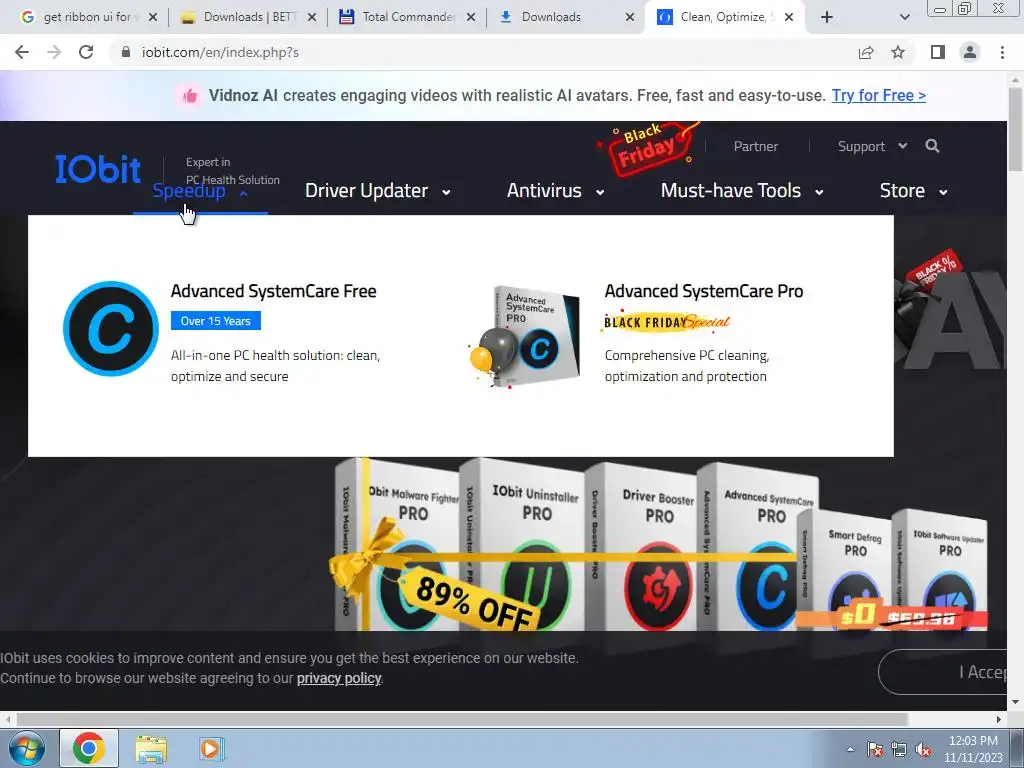This screenshot has height=768, width=1024.
Task: Open the Partner link
Action: (756, 146)
